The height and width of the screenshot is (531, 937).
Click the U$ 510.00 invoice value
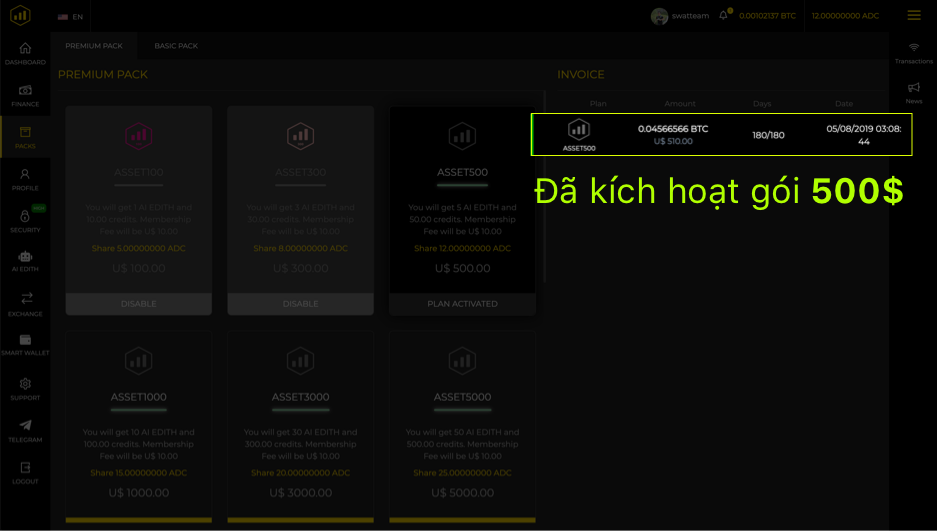pos(673,141)
